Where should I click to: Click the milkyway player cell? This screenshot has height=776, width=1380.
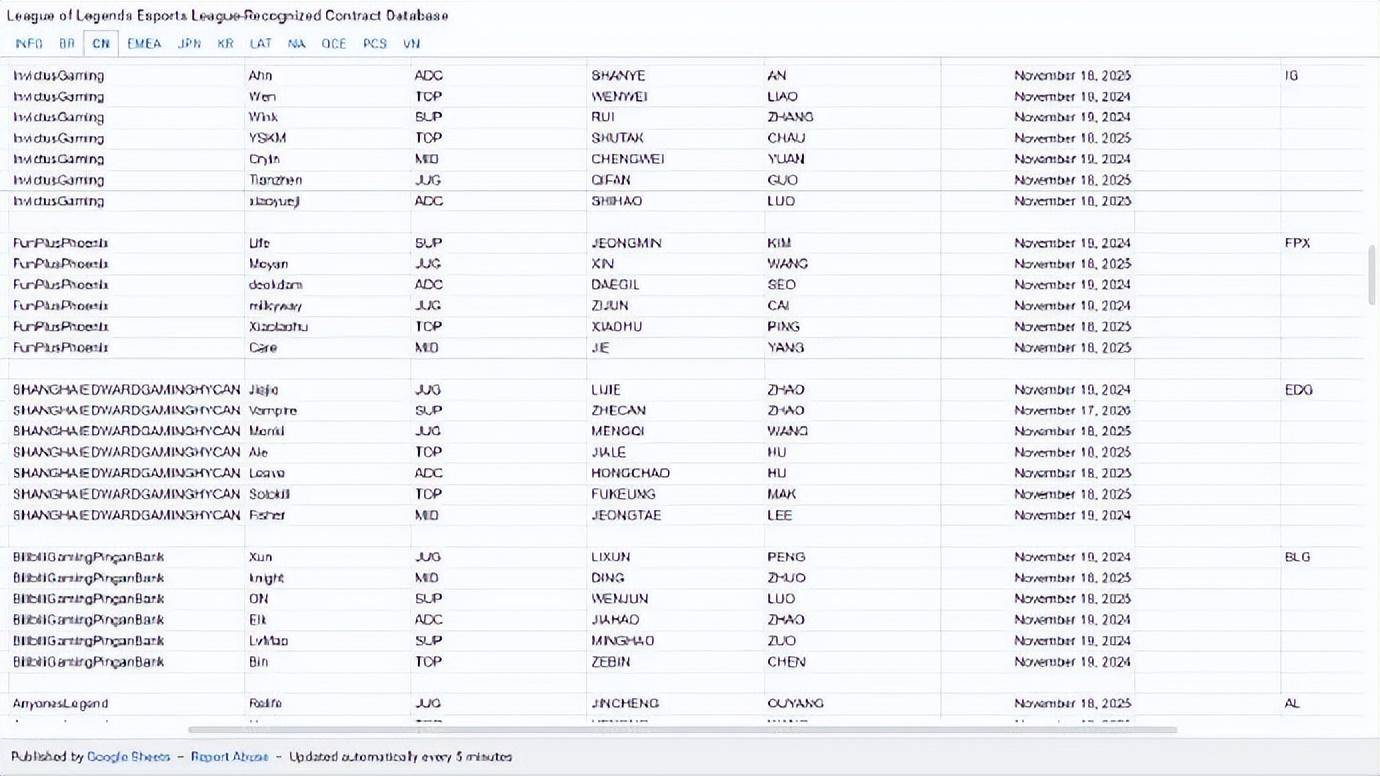point(328,306)
